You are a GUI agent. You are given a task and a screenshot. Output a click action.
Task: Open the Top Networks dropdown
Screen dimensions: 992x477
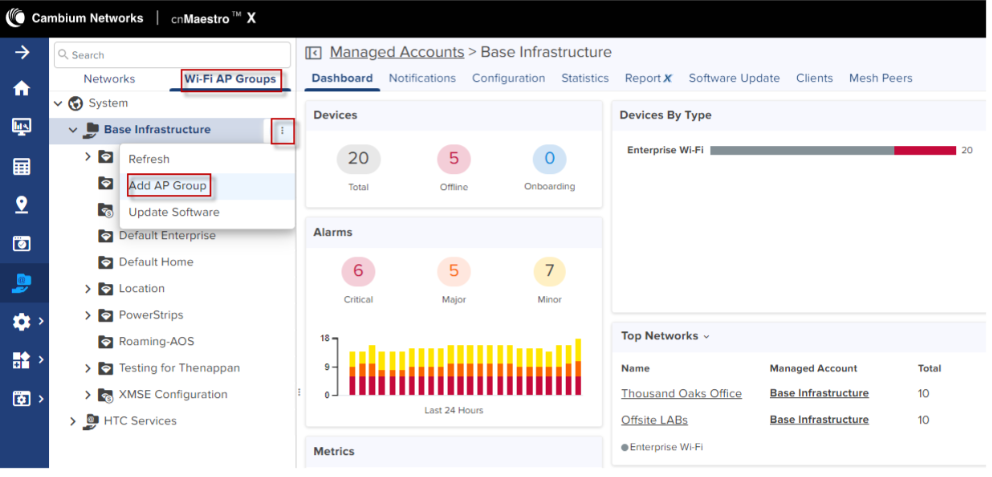point(707,337)
